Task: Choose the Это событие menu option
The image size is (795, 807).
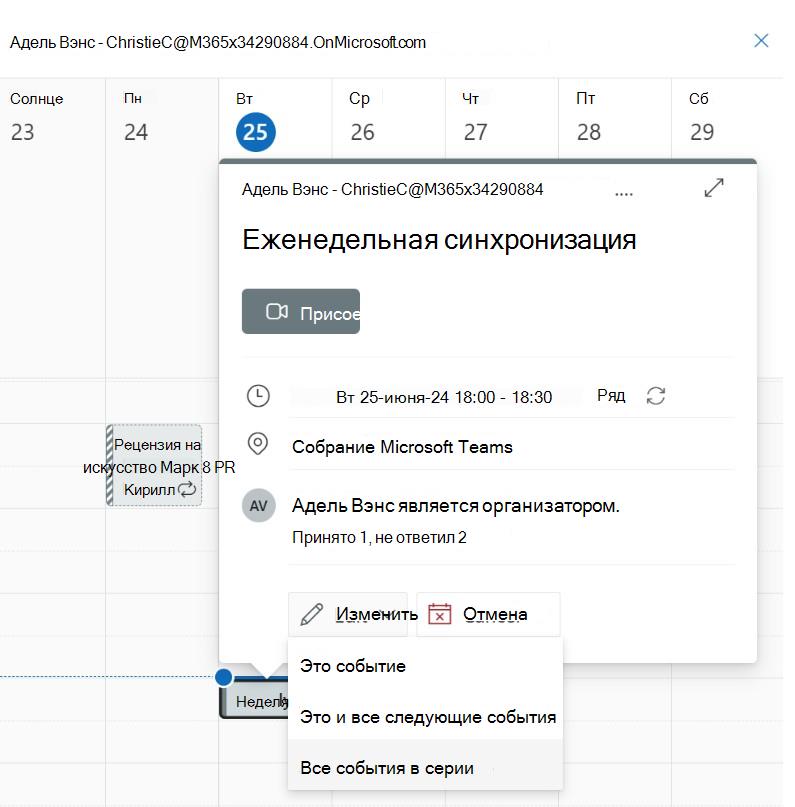Action: tap(425, 666)
